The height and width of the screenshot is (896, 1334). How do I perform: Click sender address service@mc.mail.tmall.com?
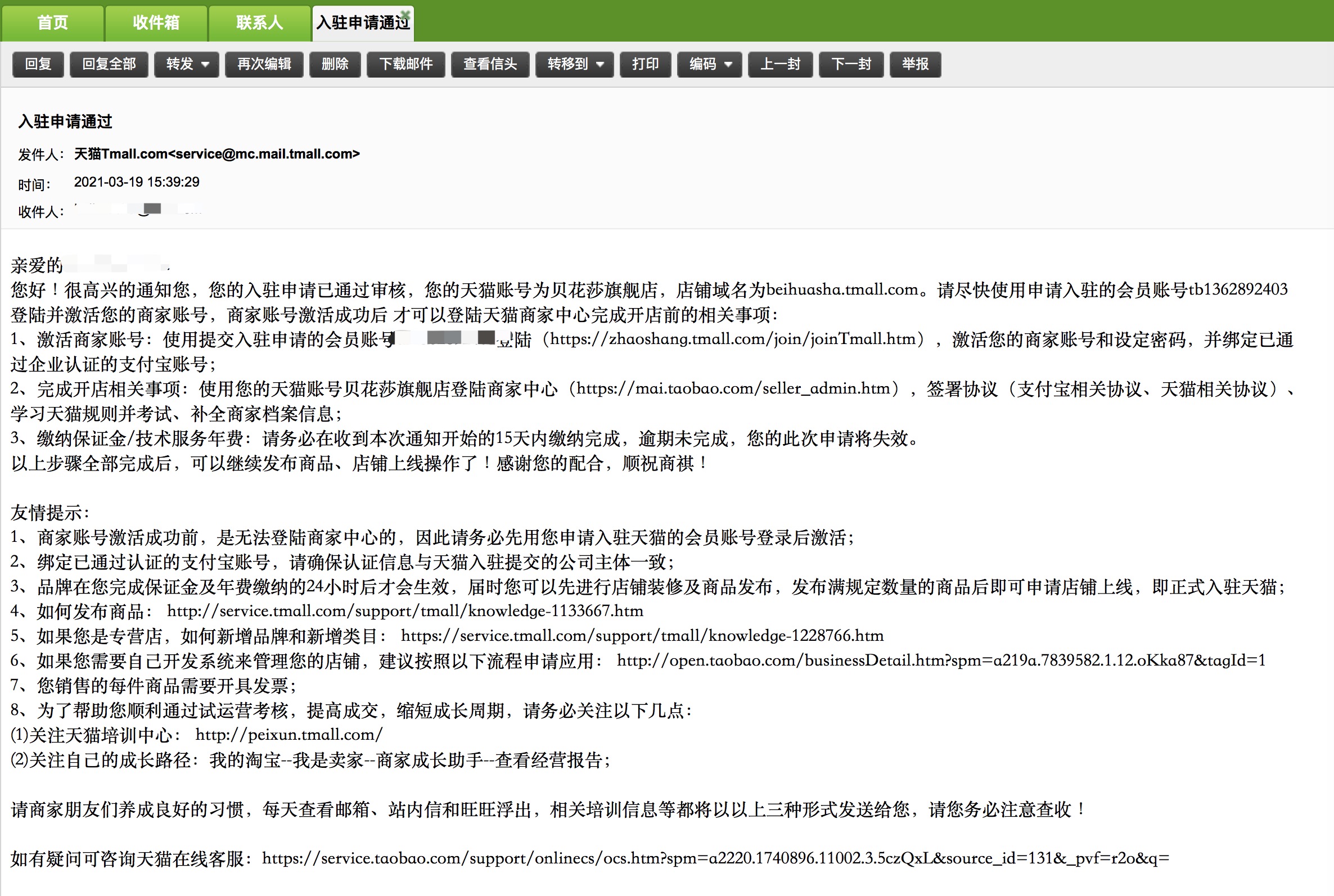pos(264,153)
